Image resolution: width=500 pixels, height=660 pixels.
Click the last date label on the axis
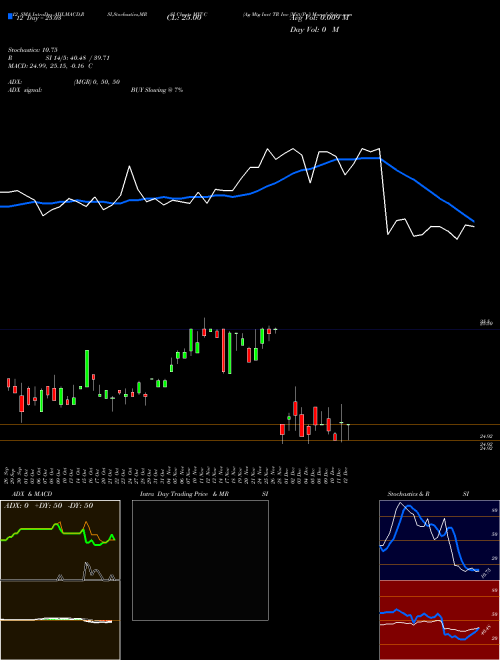click(346, 474)
